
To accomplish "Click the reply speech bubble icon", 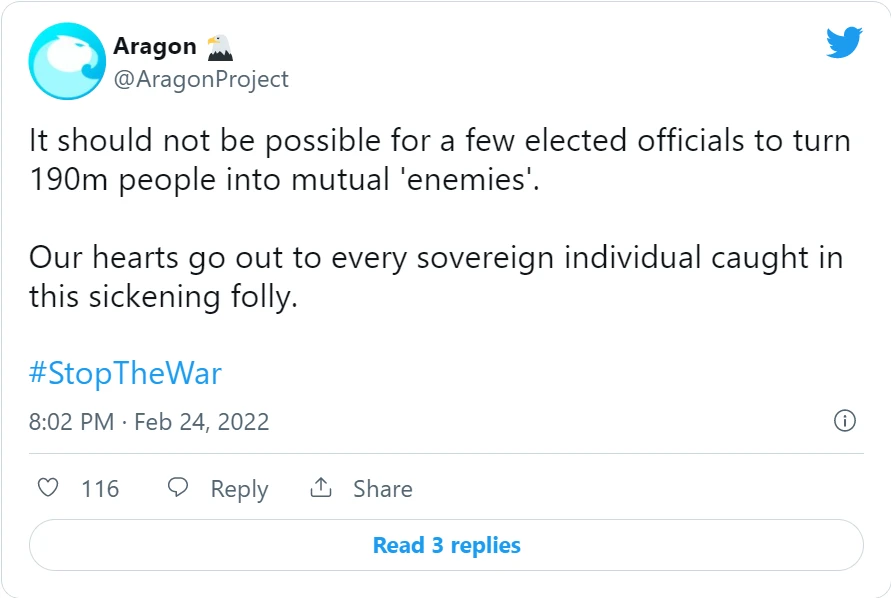I will point(178,488).
